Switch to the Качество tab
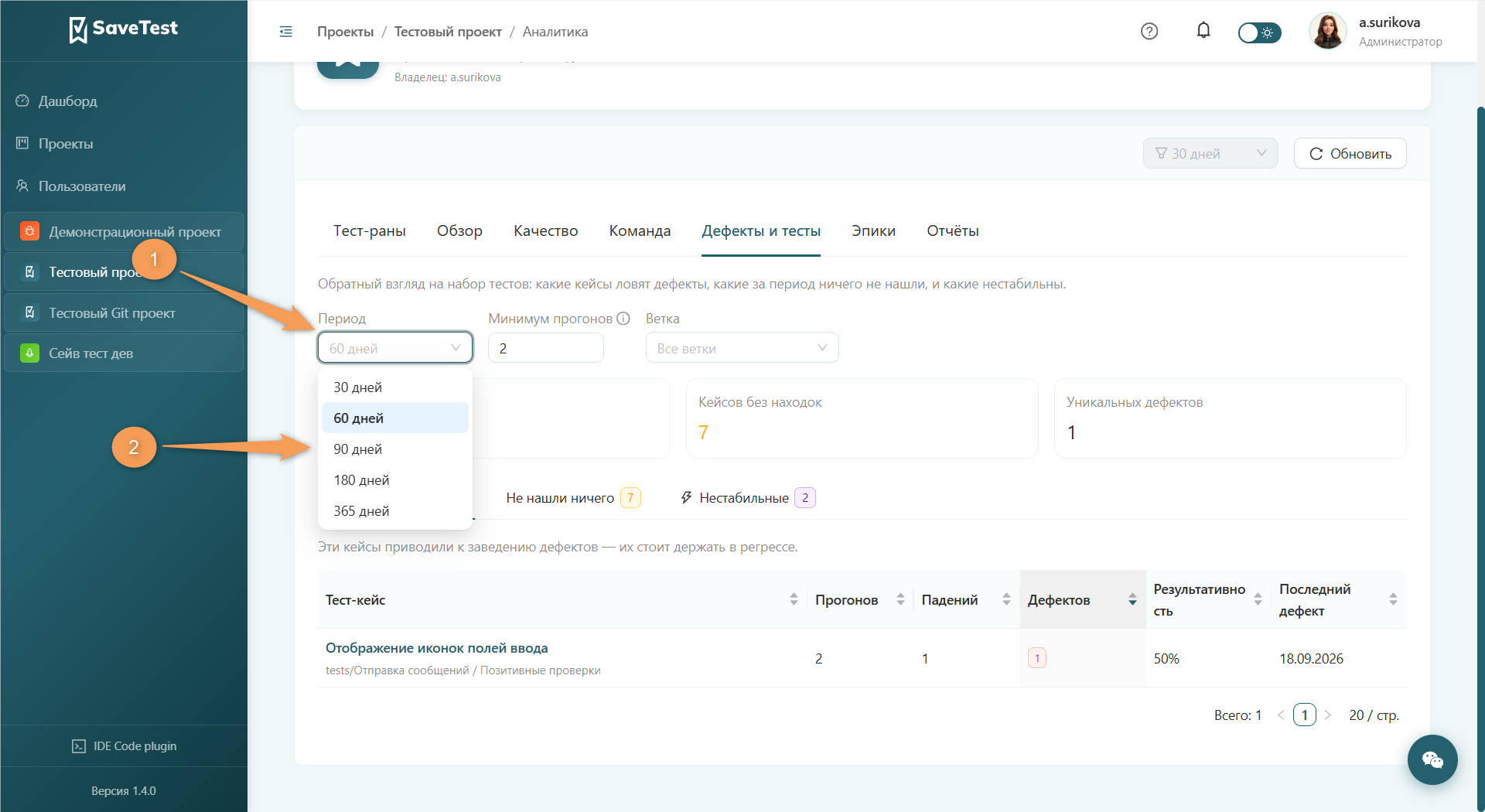The height and width of the screenshot is (812, 1485). (x=545, y=231)
